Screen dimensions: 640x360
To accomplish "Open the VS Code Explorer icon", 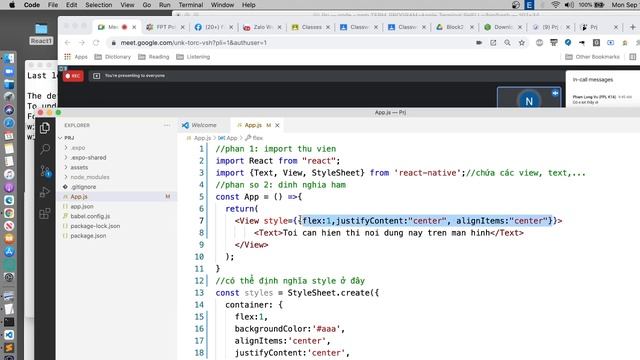I will [45, 128].
